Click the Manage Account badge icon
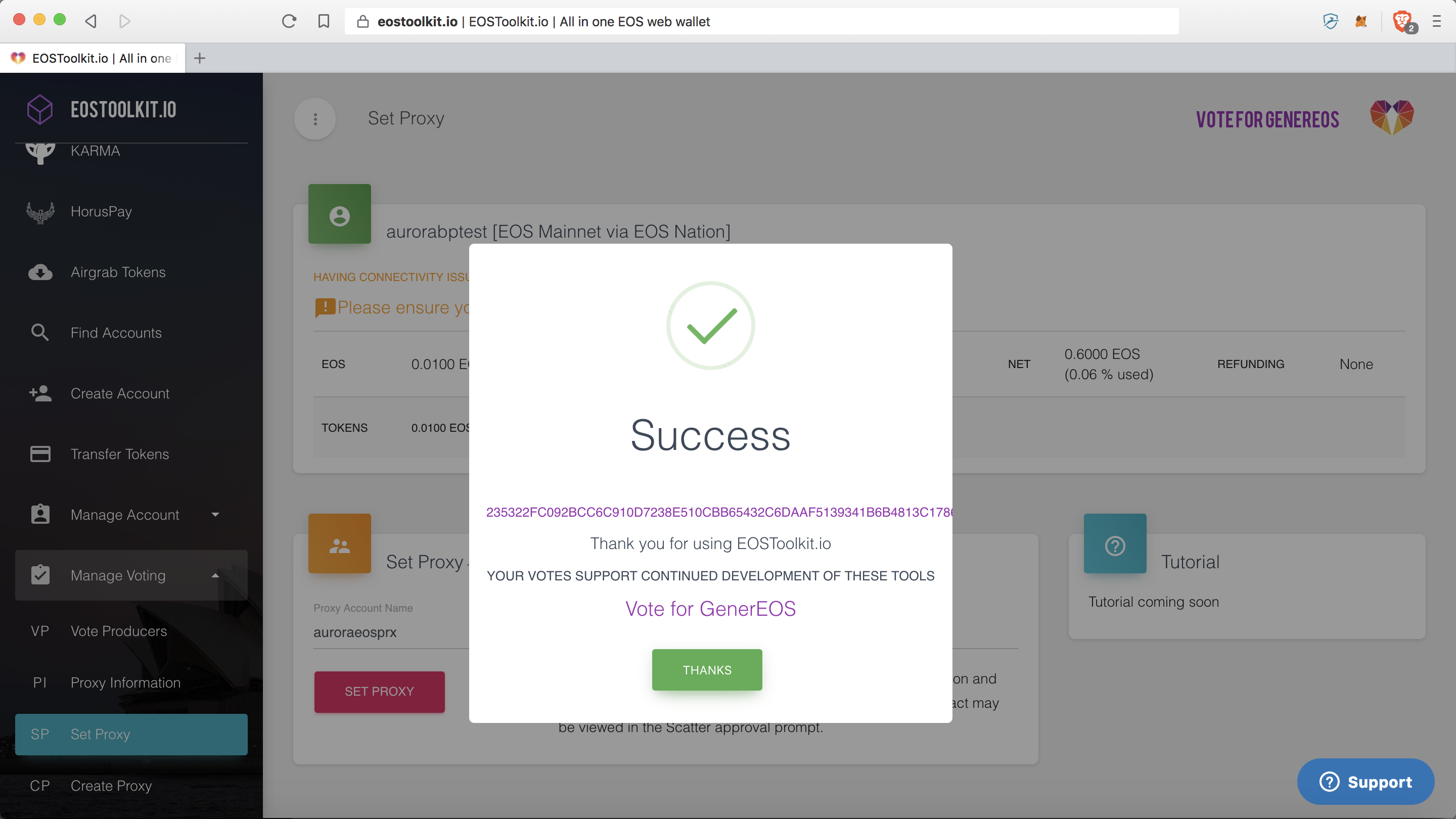This screenshot has height=819, width=1456. [x=40, y=514]
